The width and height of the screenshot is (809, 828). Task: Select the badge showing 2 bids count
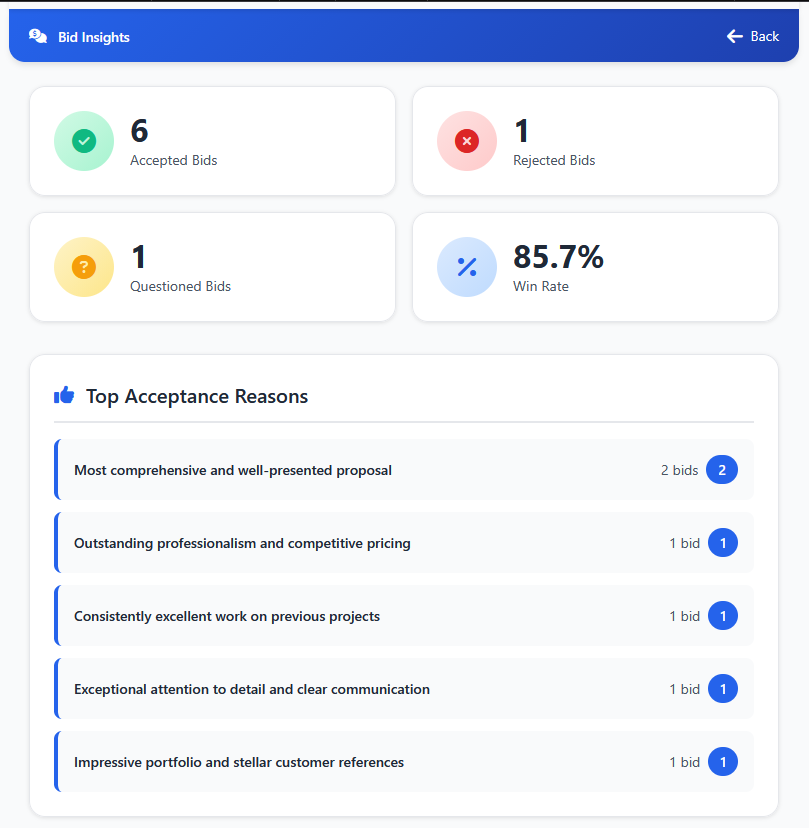(x=722, y=469)
